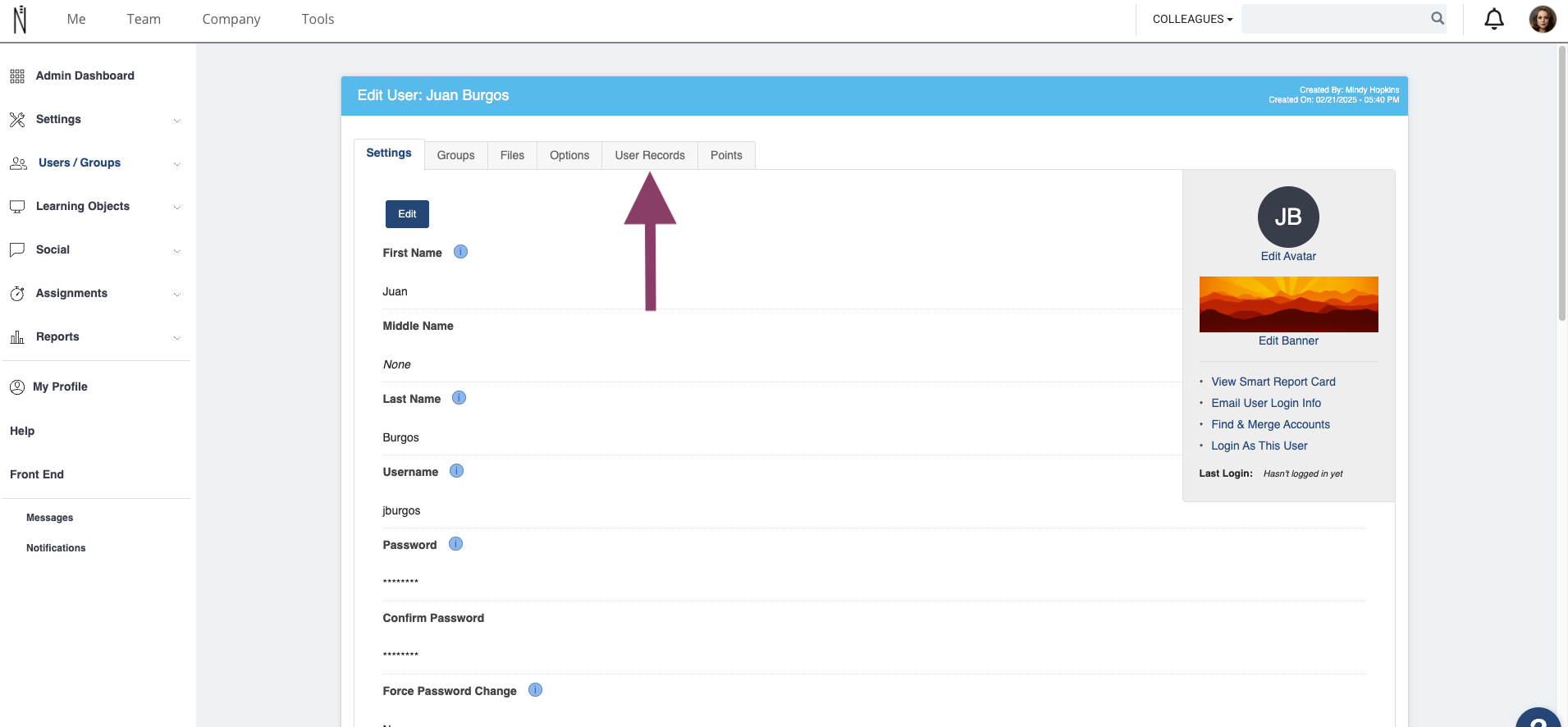This screenshot has width=1568, height=727.
Task: Open Help in sidebar
Action: [x=22, y=431]
